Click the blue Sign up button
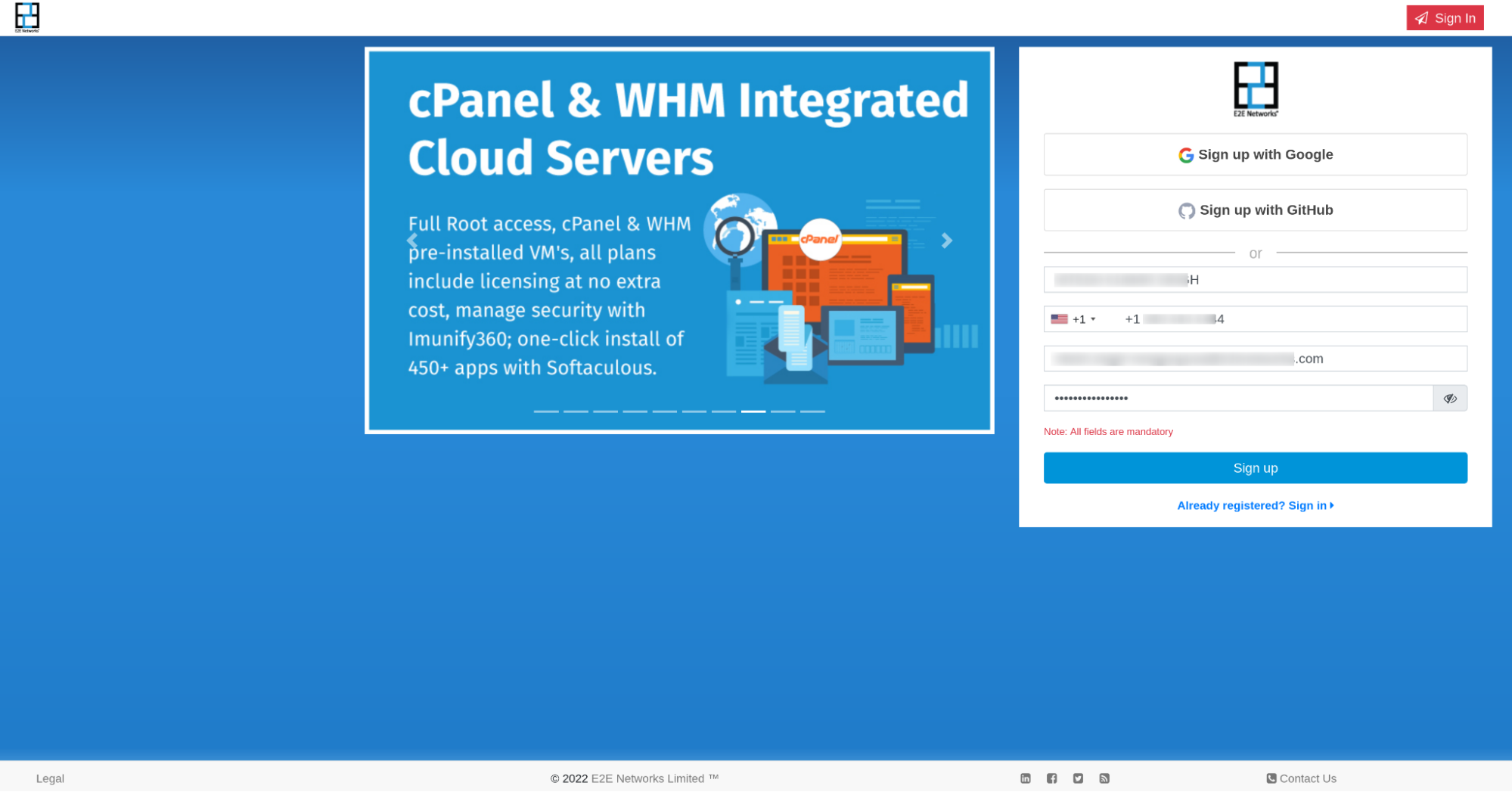Viewport: 1512px width, 792px height. pyautogui.click(x=1255, y=468)
